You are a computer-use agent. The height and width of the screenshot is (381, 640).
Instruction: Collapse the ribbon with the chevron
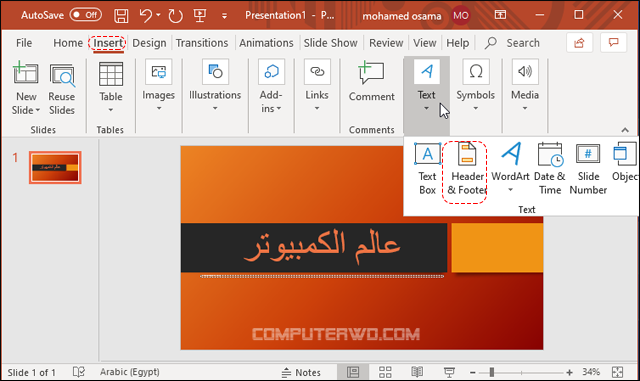tap(625, 130)
